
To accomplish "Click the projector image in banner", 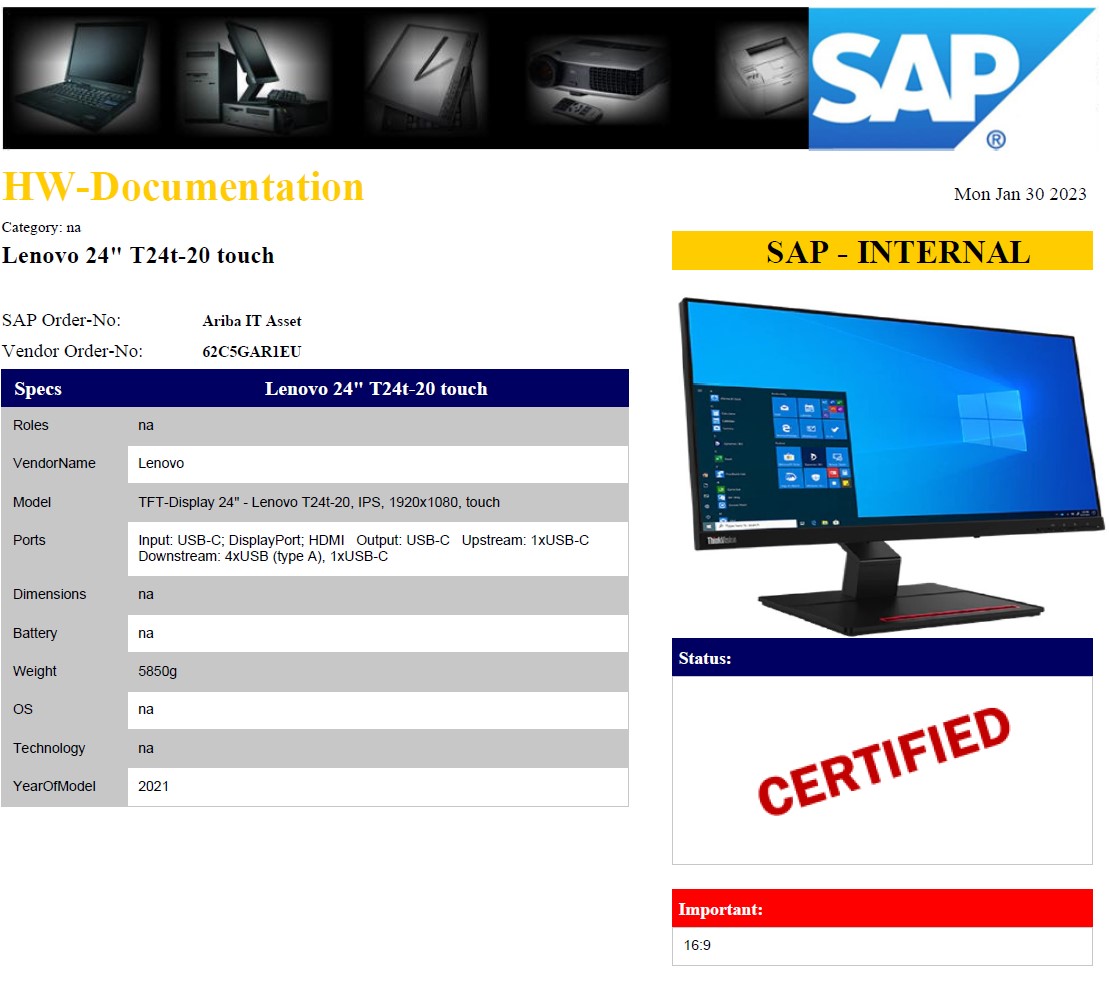I will [599, 79].
